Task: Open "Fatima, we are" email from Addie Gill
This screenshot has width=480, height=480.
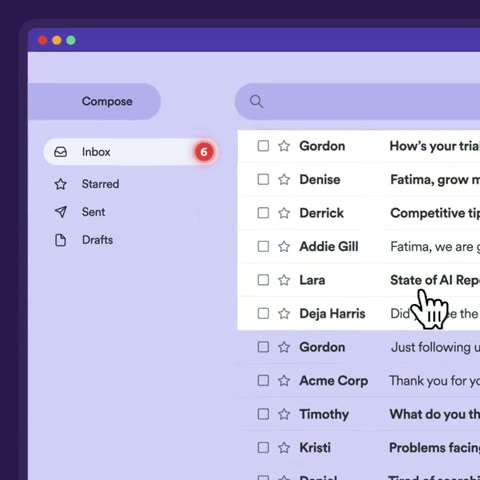Action: tap(435, 247)
